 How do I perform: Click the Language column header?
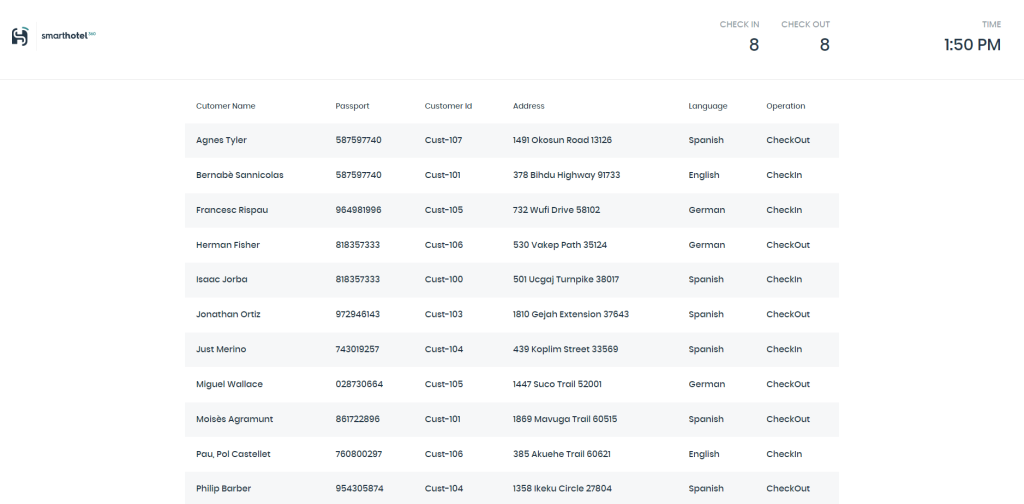click(x=707, y=106)
